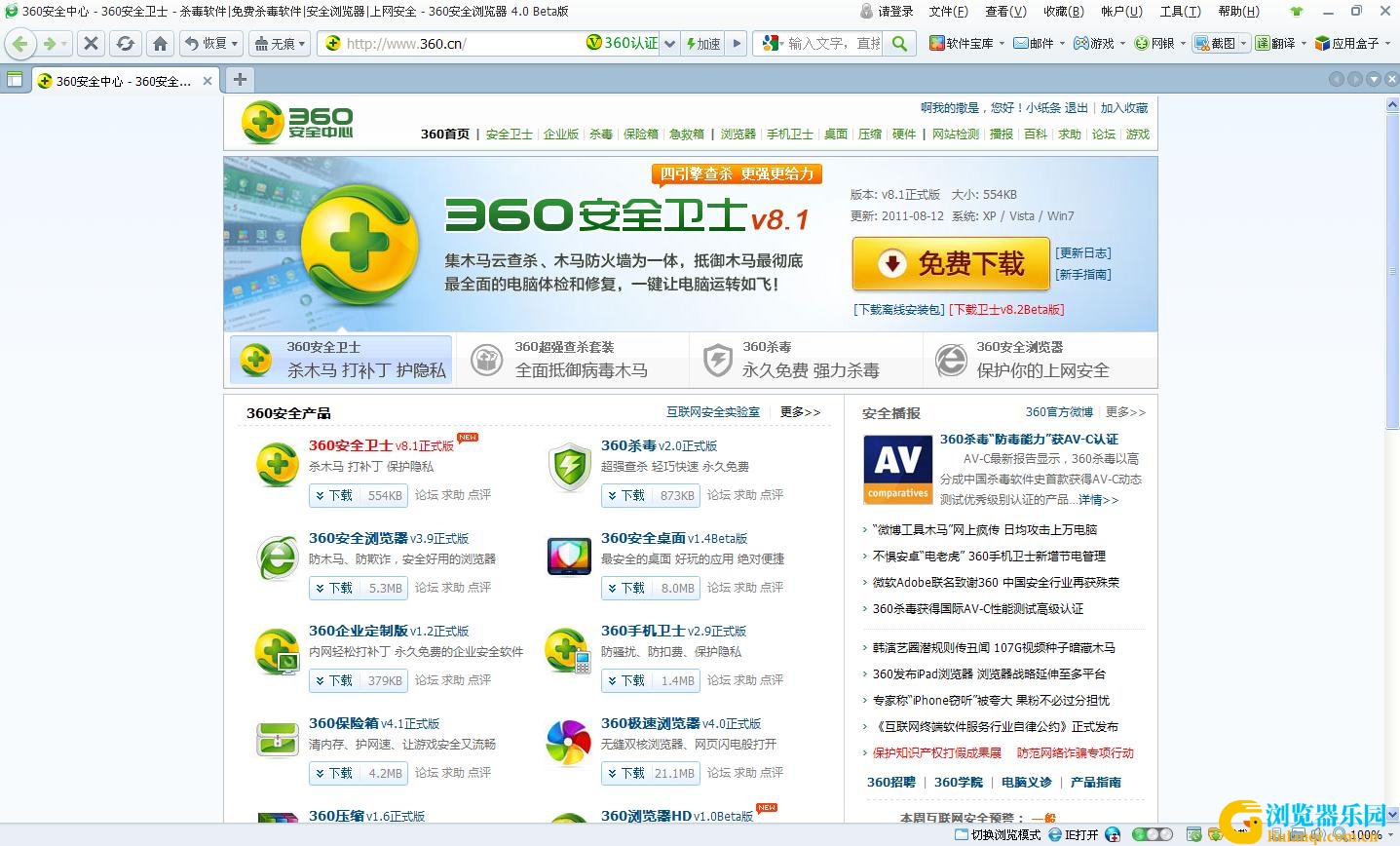Download 360安全卫士 554KB button
The width and height of the screenshot is (1400, 846).
[x=358, y=495]
